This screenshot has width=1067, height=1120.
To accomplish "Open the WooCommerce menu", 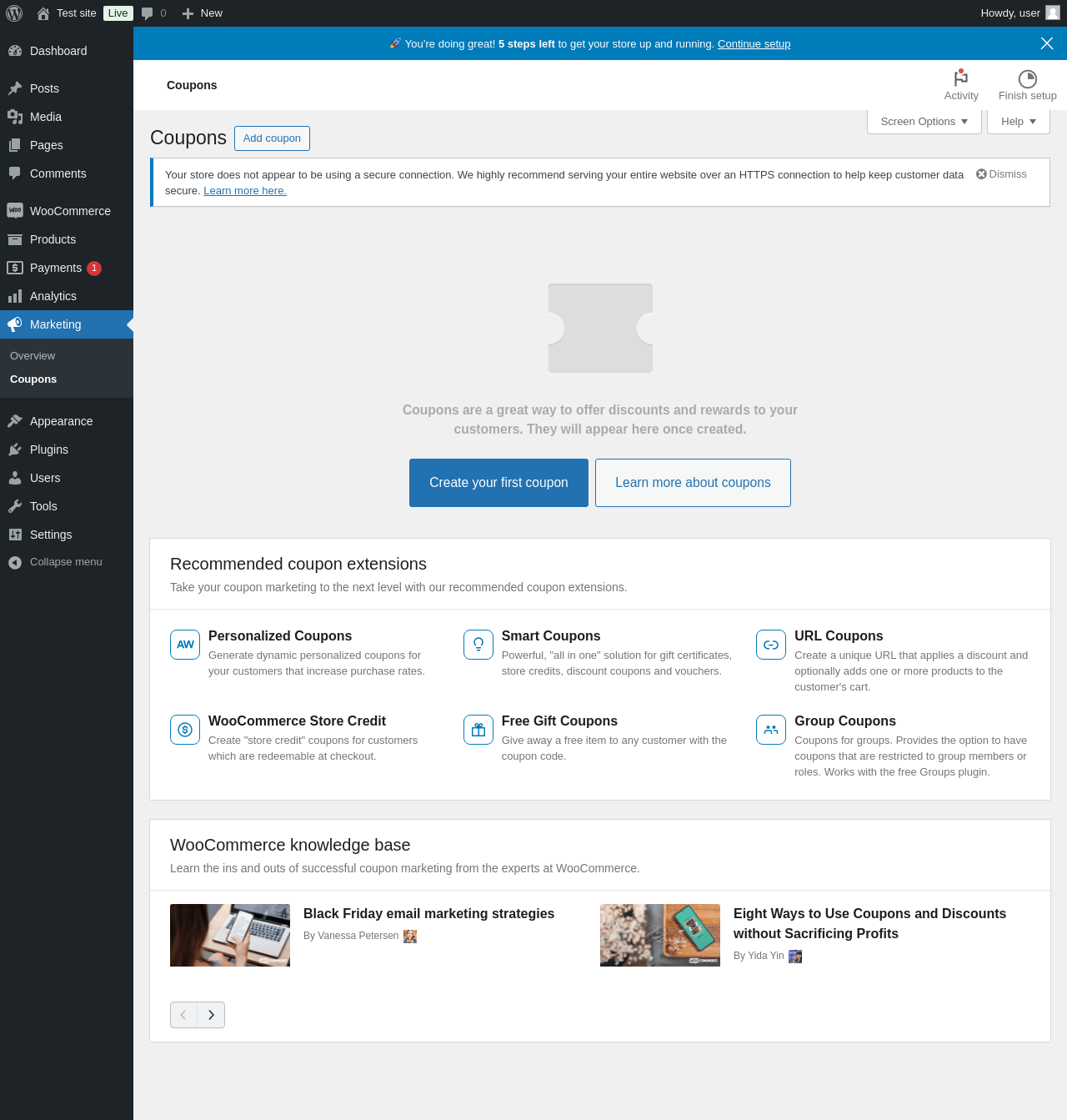I will (x=67, y=211).
